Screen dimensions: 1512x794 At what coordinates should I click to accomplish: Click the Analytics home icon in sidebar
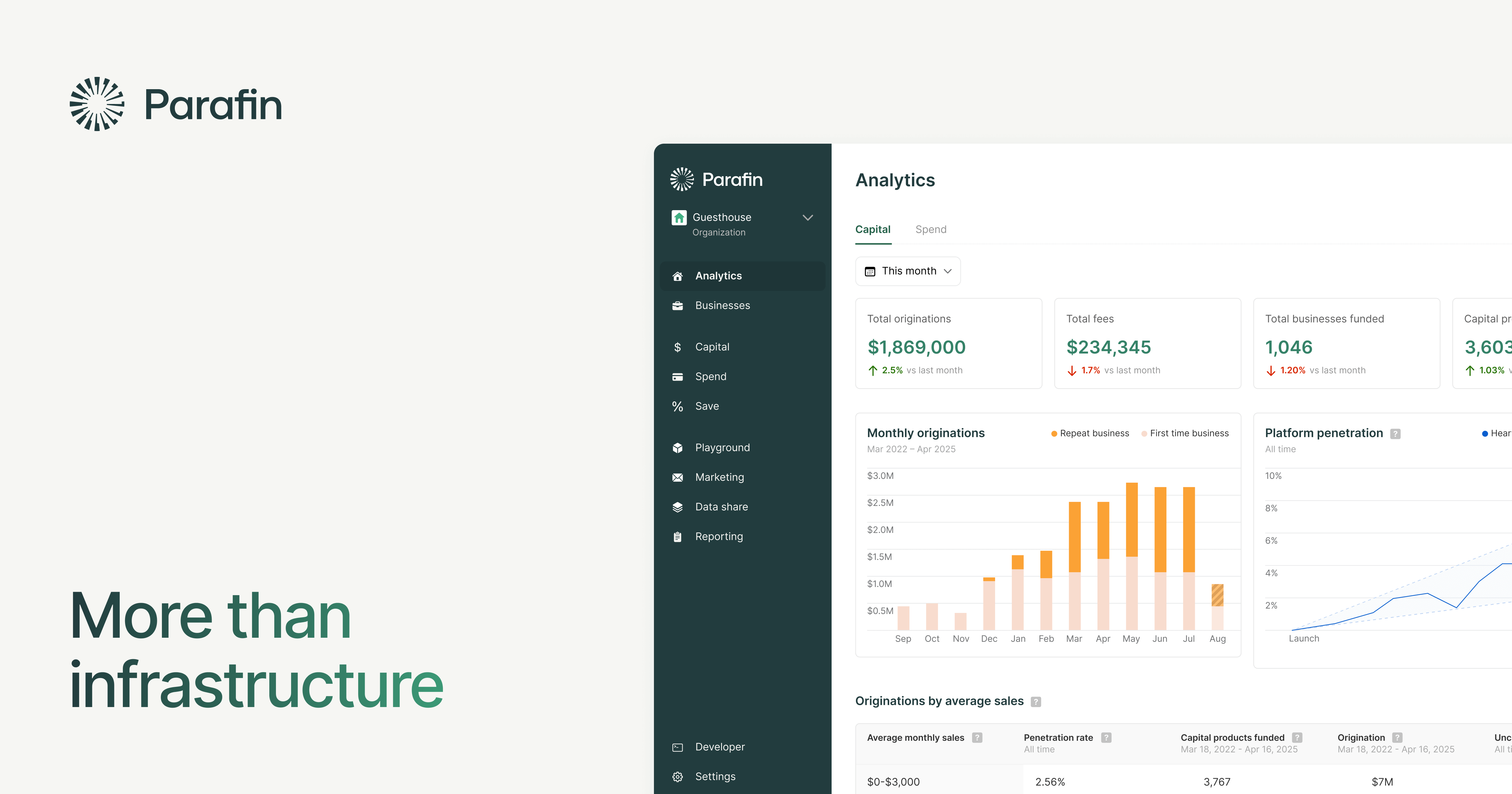677,276
